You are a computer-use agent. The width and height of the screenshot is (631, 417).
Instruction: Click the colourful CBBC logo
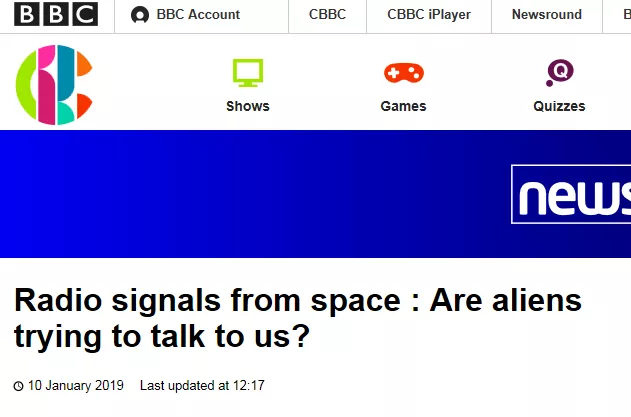[x=54, y=86]
